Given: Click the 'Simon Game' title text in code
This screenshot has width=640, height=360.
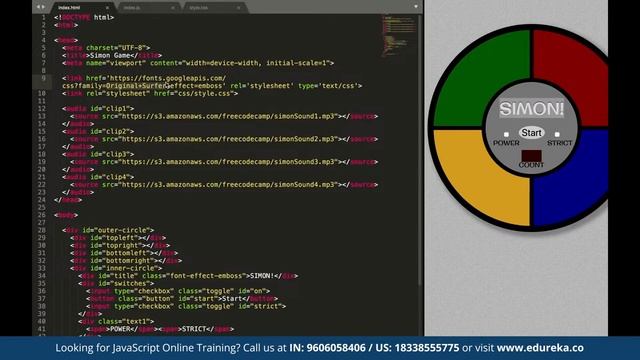Looking at the screenshot, I should 110,56.
